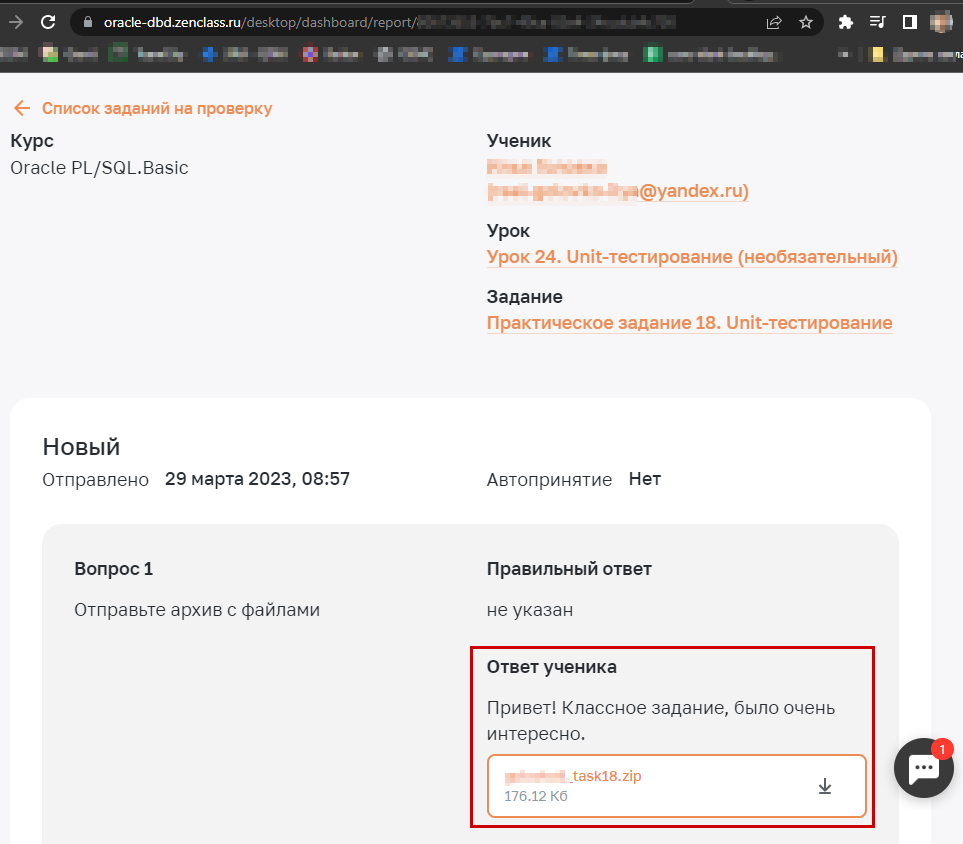This screenshot has width=963, height=844.
Task: Click the back arrow beside 'Список заданий на проверку'
Action: tap(21, 108)
